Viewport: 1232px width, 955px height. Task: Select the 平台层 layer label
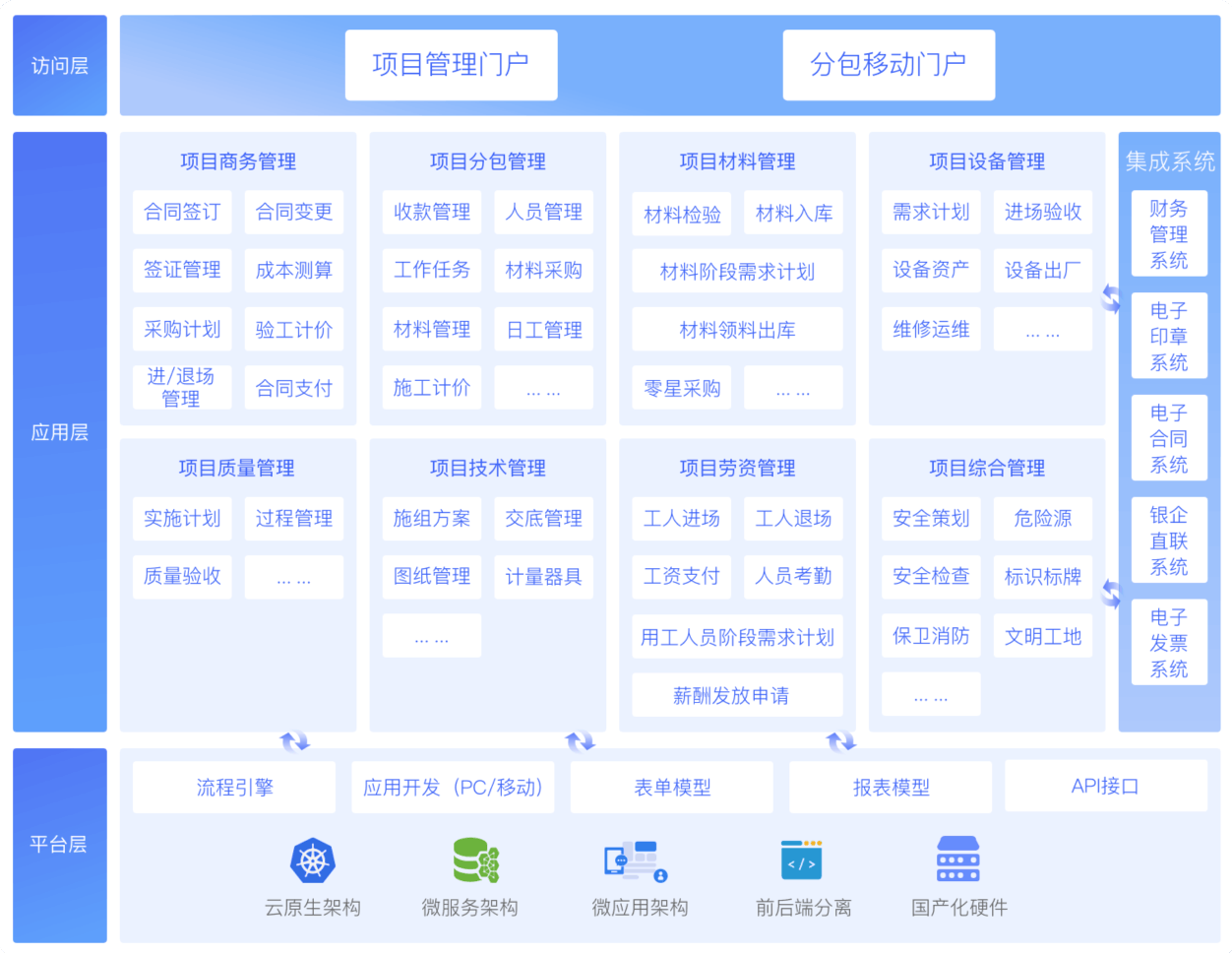coord(60,844)
